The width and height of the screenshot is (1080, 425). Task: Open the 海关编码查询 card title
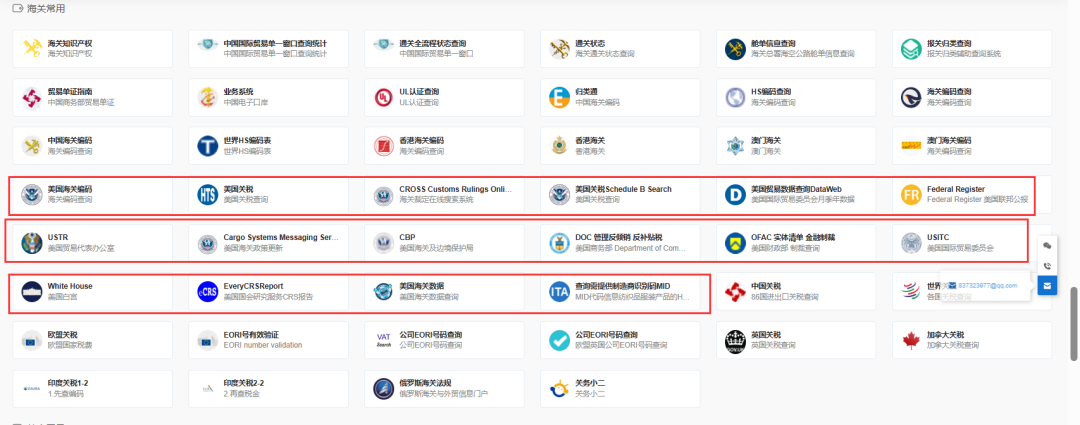(948, 92)
